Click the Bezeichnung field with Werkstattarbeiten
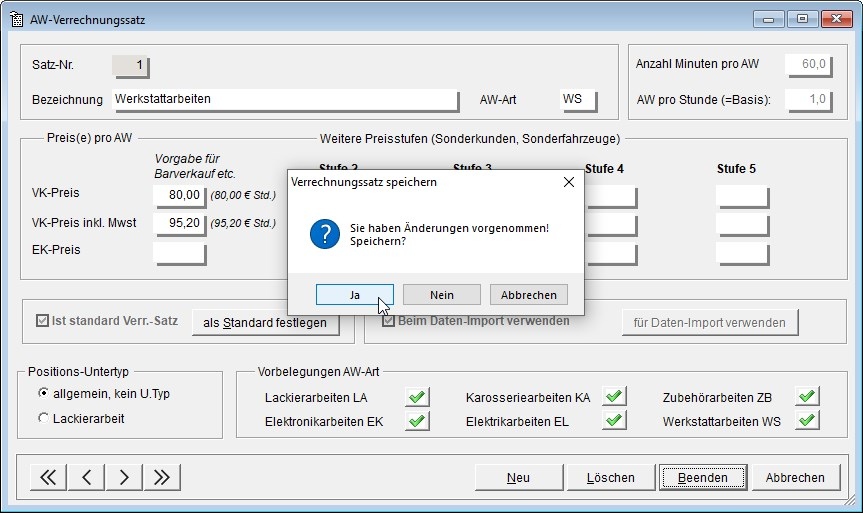This screenshot has width=863, height=513. tap(285, 101)
